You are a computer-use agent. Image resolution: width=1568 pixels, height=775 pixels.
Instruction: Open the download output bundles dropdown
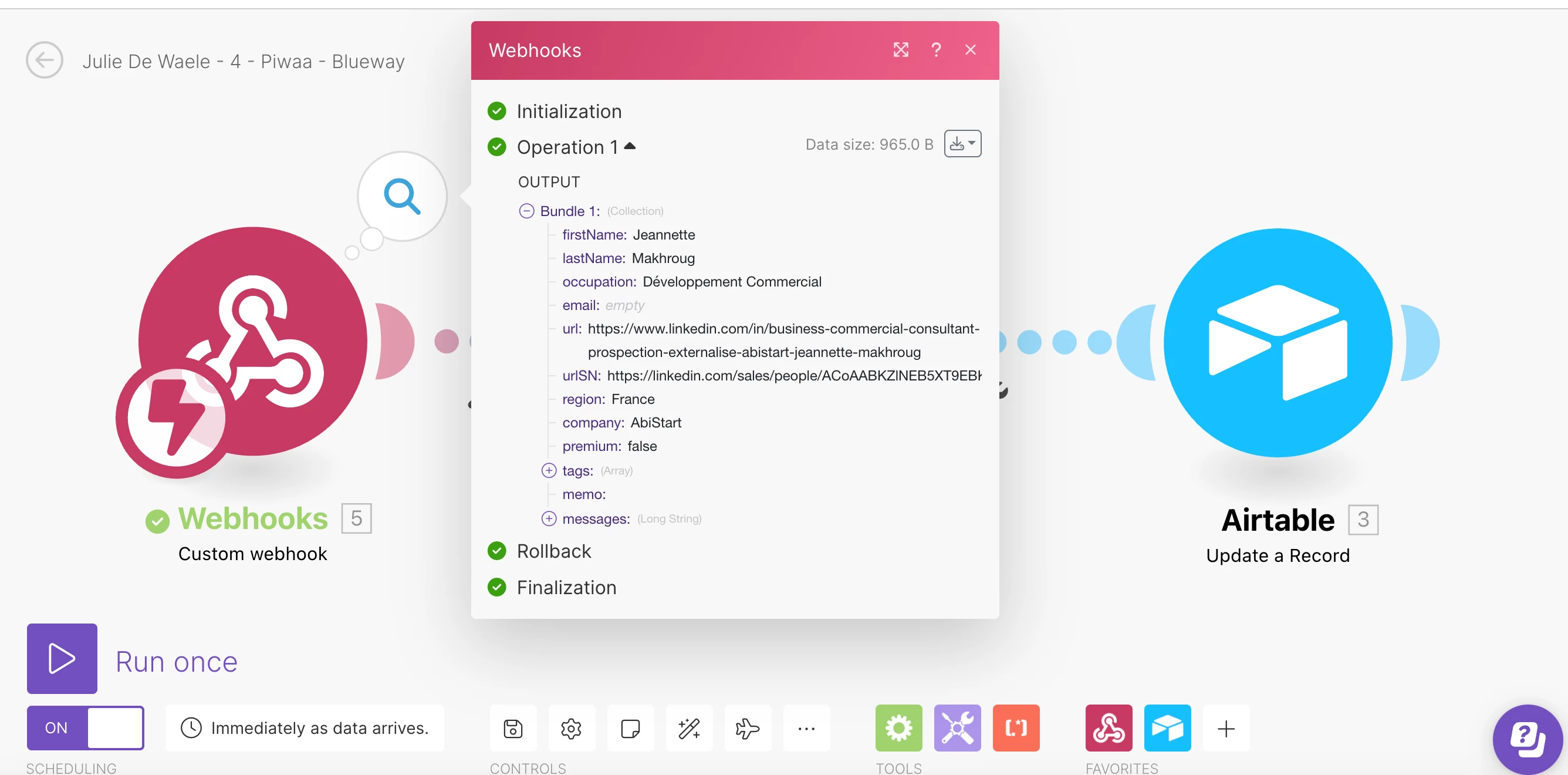tap(962, 144)
